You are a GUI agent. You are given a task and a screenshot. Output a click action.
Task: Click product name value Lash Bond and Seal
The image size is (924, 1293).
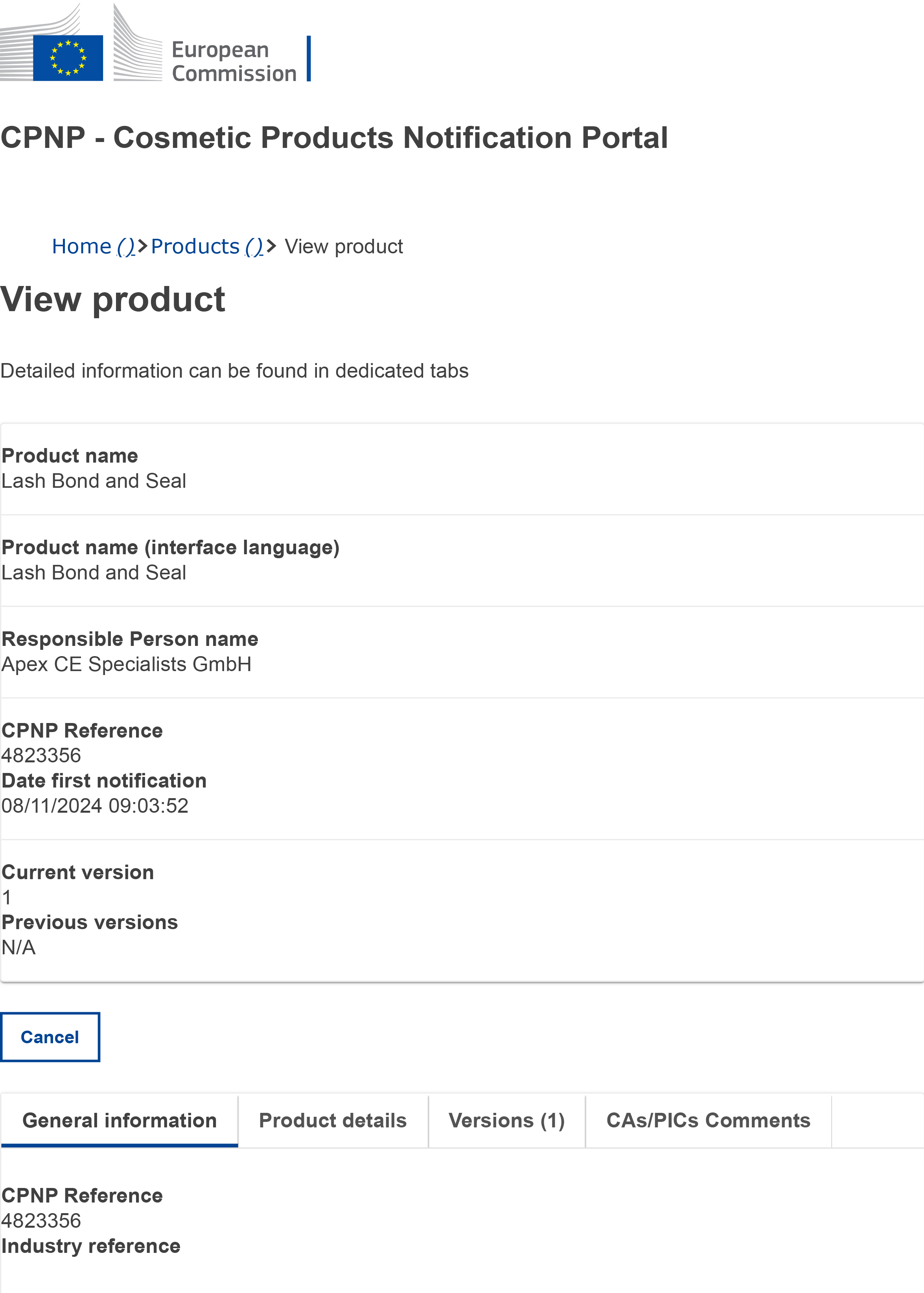94,481
